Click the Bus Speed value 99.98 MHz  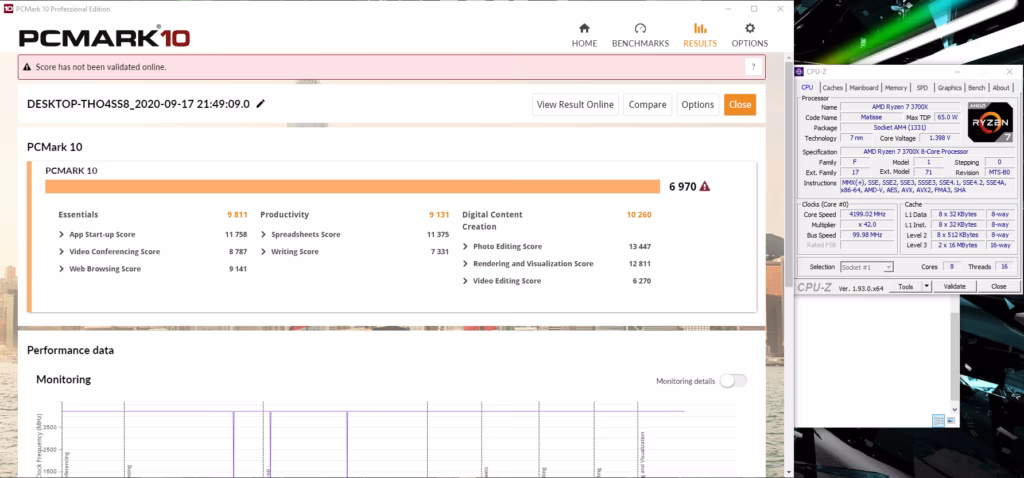tap(869, 235)
